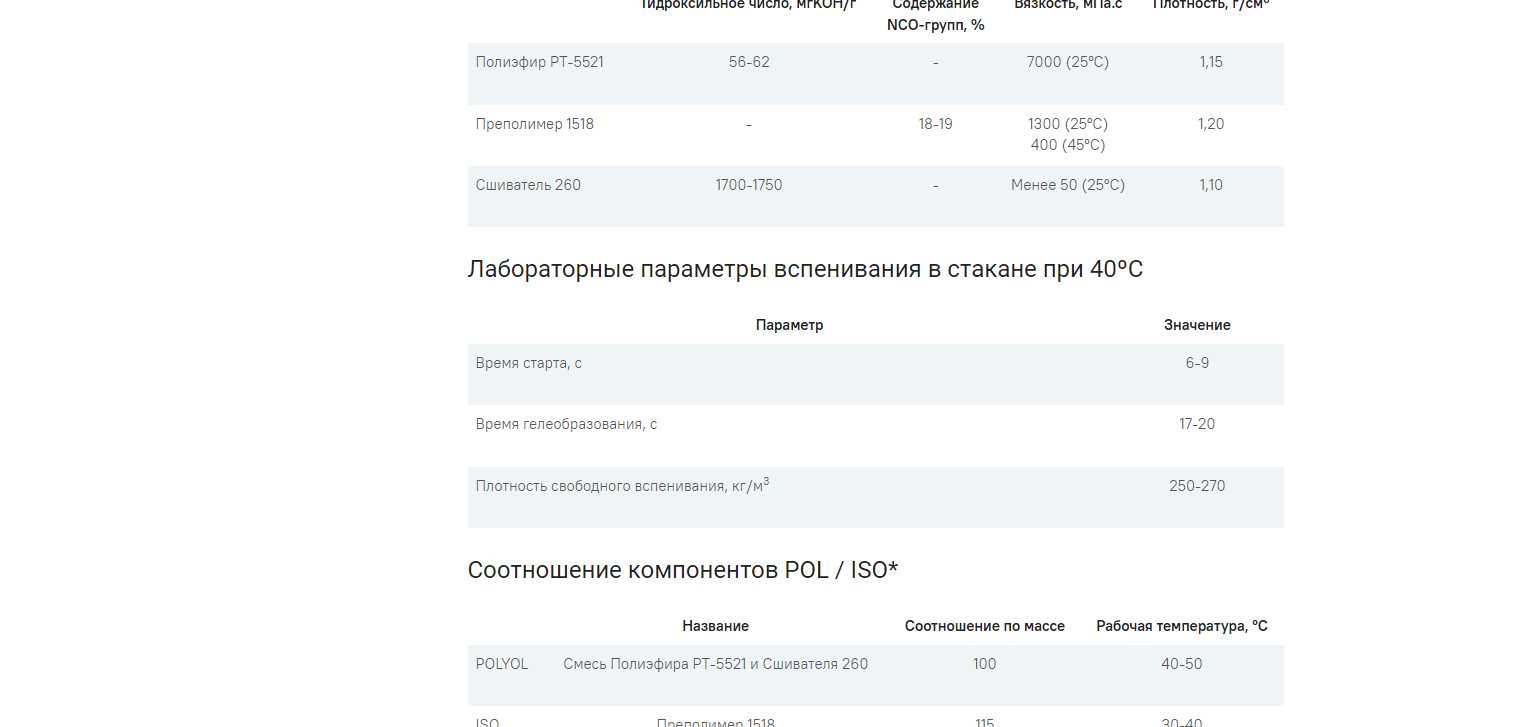Click viscosity value '7000 (25°C)'

coord(1068,62)
